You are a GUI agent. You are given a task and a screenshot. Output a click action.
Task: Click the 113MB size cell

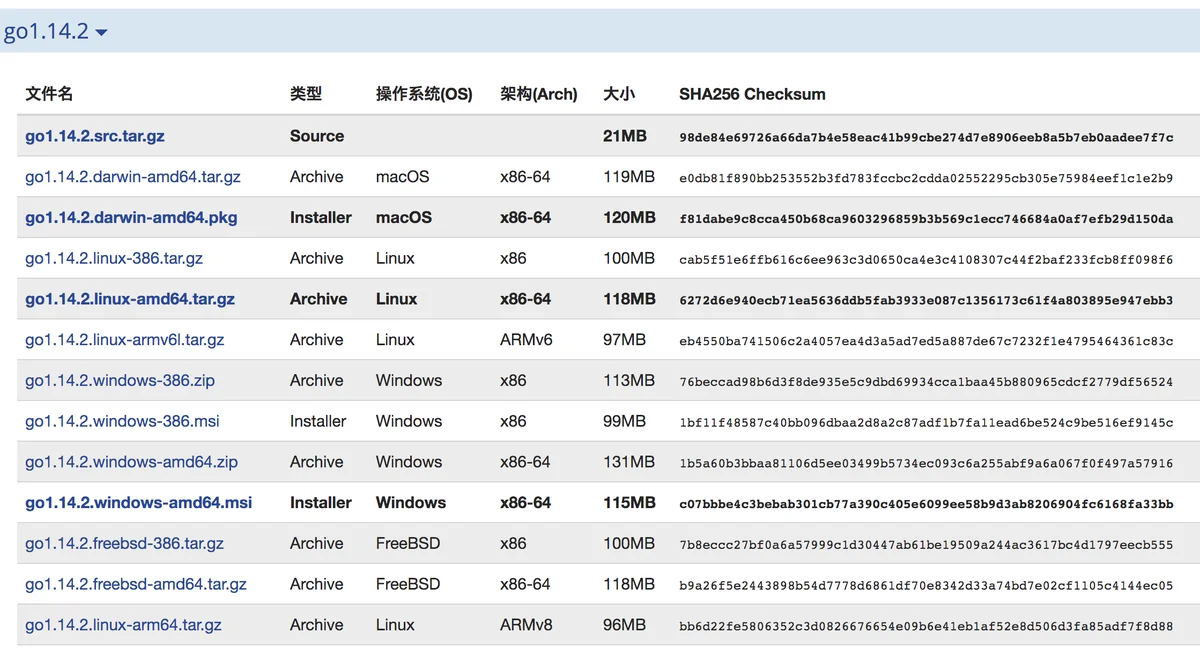tap(629, 381)
